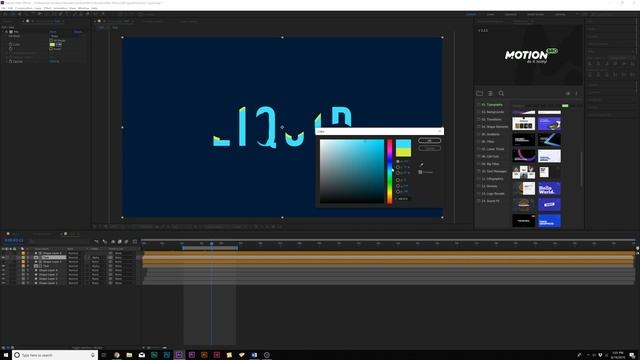
Task: Open Motion Bro three-dot options menu
Action: (576, 93)
